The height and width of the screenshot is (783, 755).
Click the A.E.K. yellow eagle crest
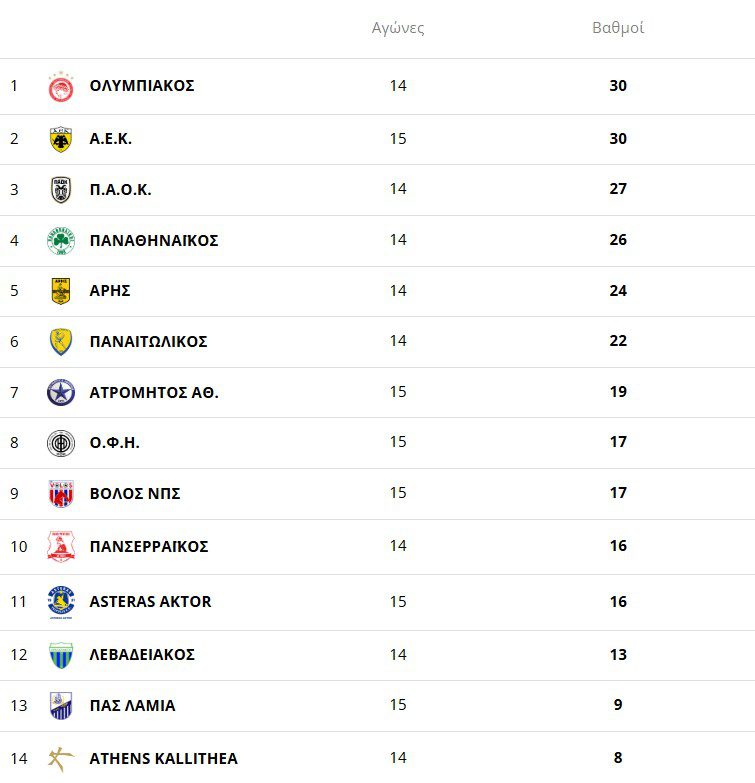[x=61, y=139]
